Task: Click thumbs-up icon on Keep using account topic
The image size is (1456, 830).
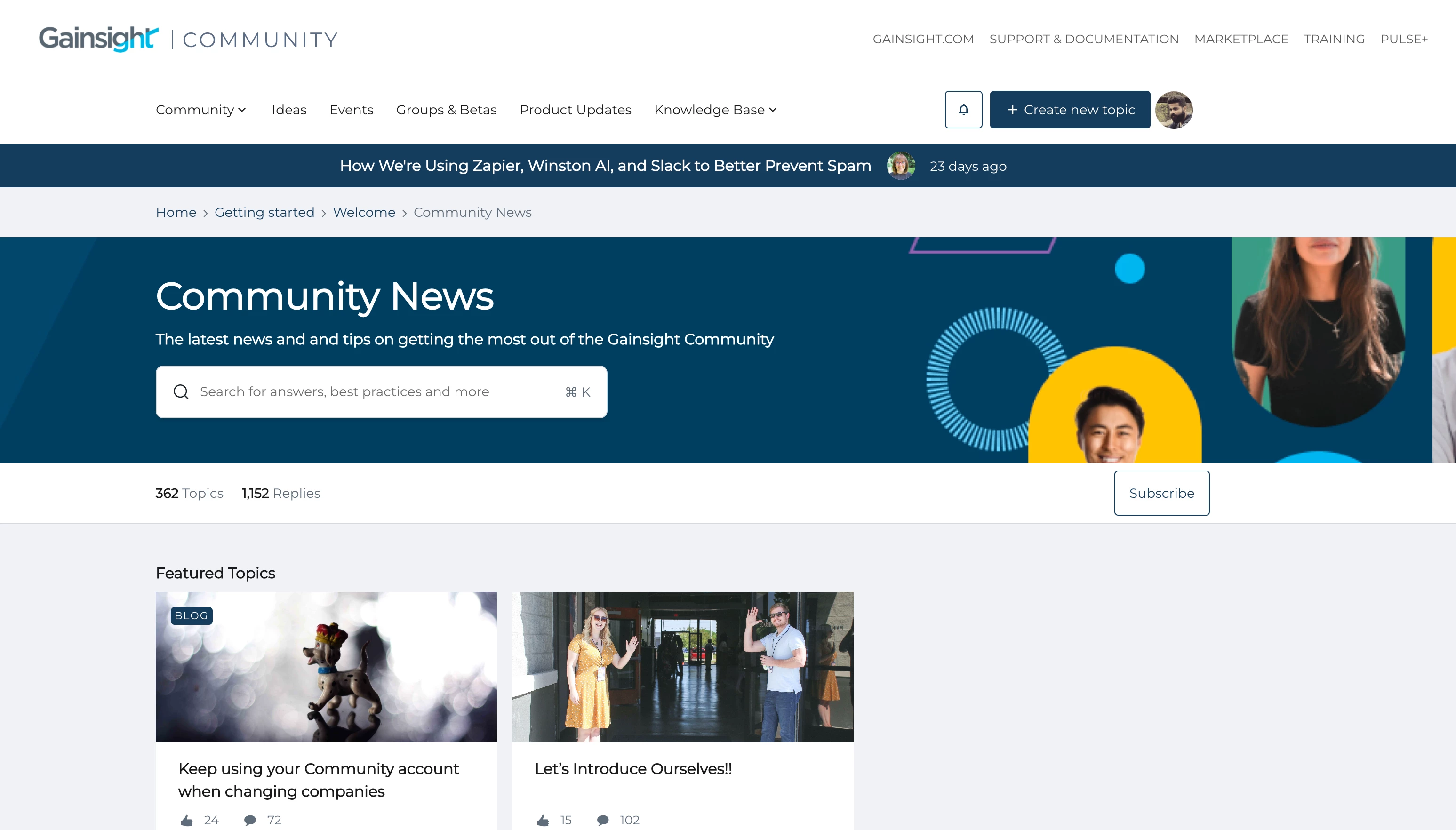Action: [186, 820]
